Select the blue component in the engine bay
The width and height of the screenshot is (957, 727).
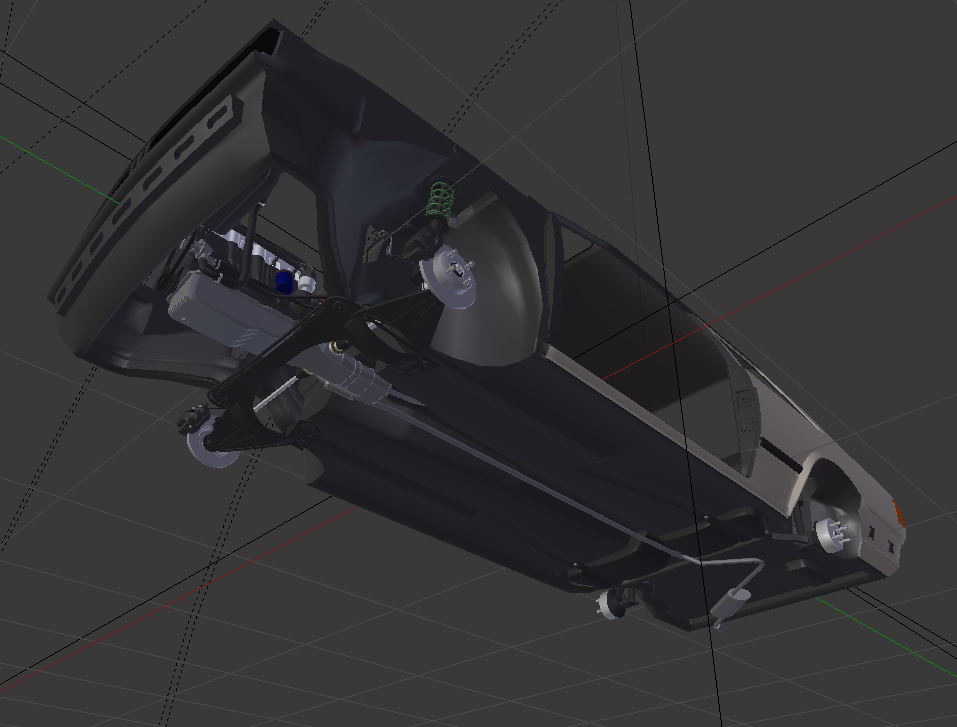285,282
